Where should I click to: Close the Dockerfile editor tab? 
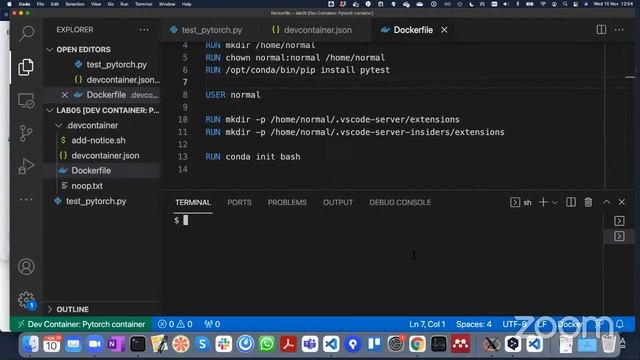444,30
